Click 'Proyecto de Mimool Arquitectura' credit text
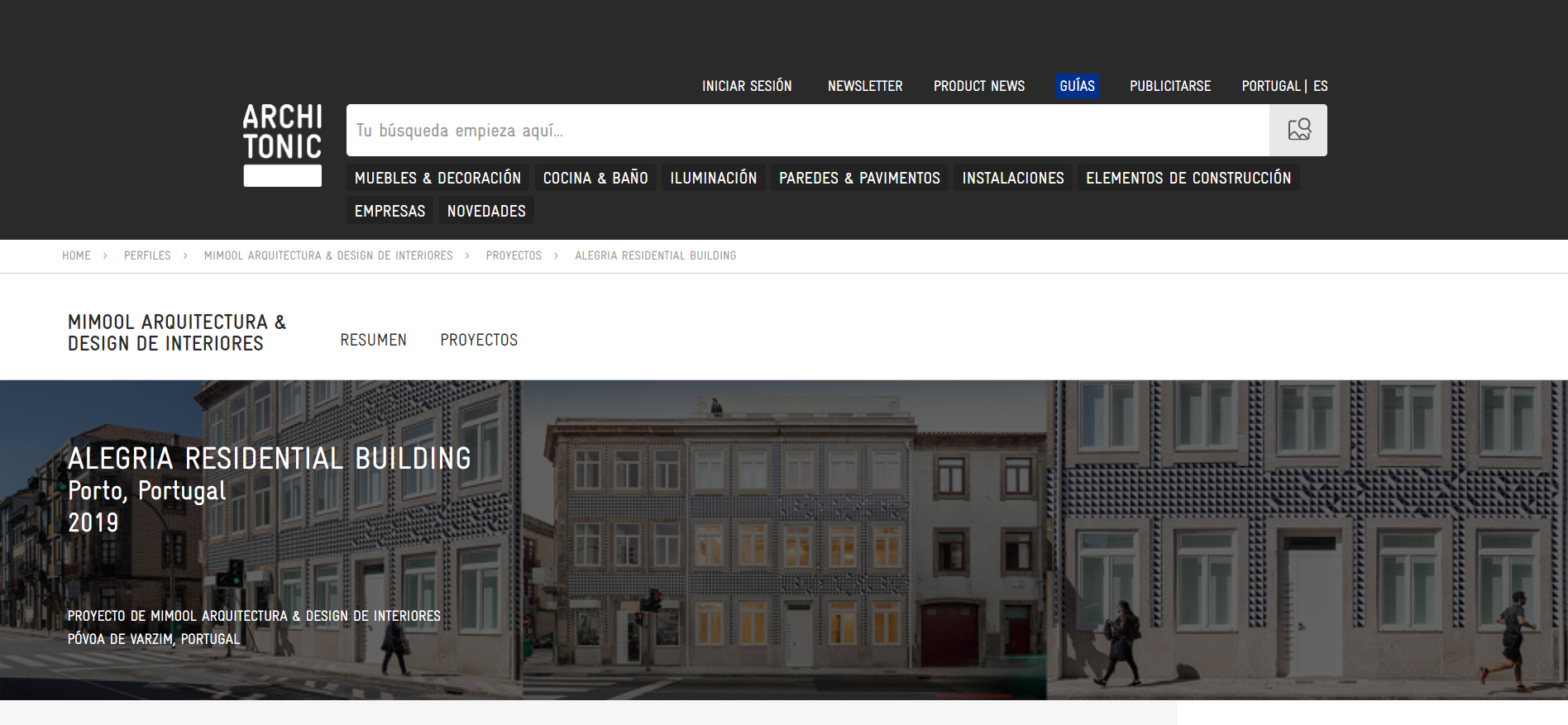Viewport: 1568px width, 725px height. 254,616
